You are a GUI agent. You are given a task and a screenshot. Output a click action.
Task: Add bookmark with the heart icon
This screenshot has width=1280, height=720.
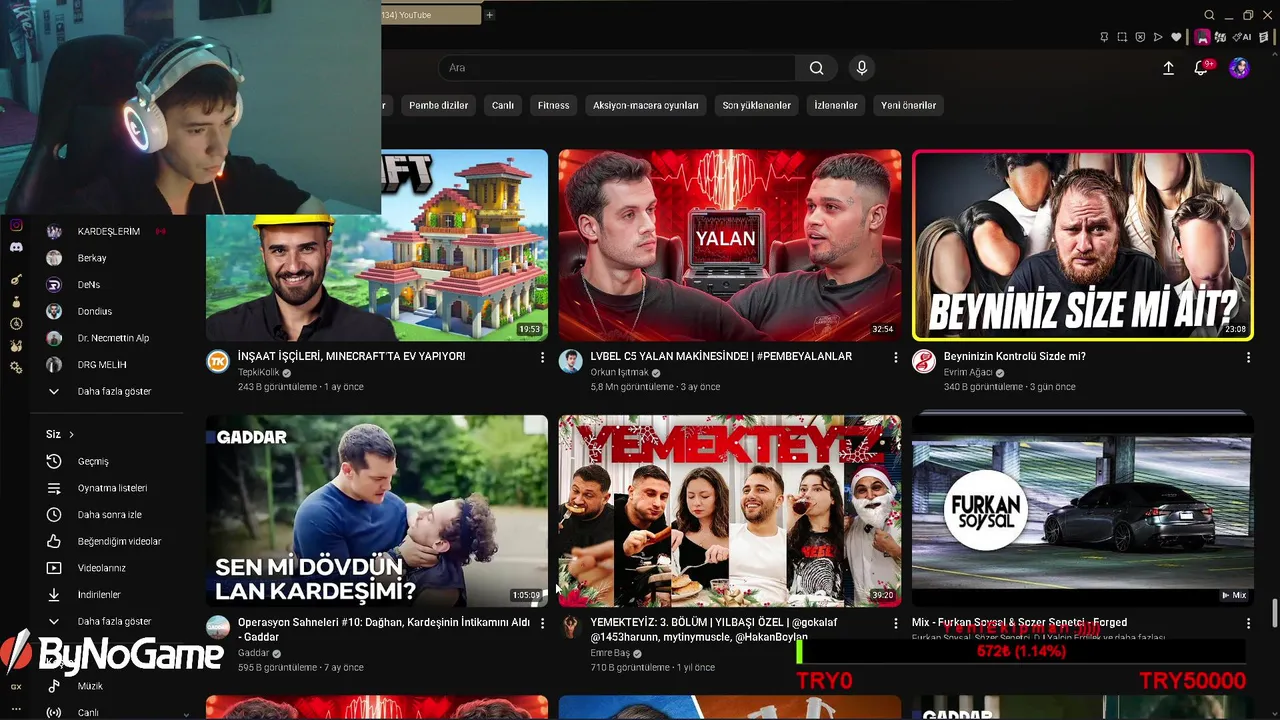(x=1176, y=37)
